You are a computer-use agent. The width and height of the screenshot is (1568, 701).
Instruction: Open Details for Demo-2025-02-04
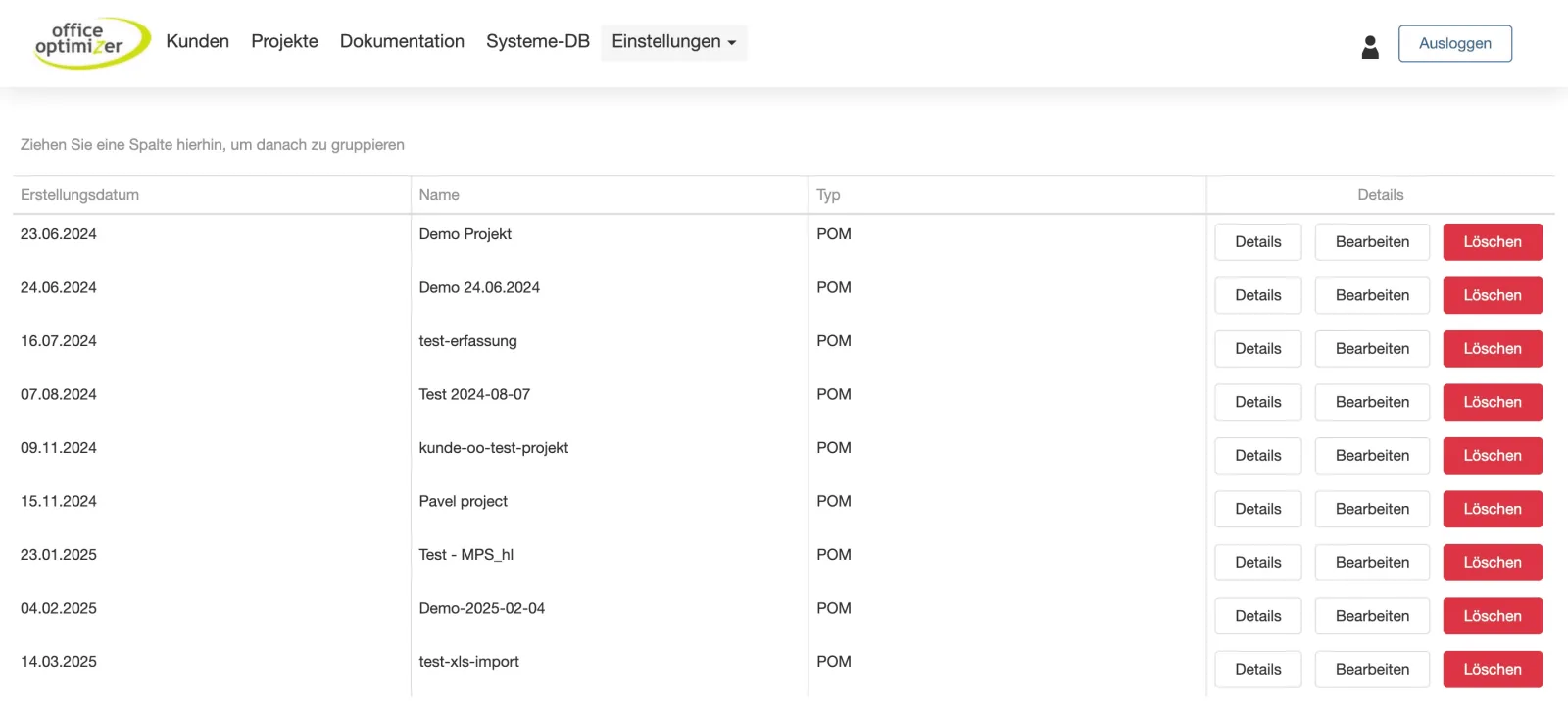[1257, 616]
